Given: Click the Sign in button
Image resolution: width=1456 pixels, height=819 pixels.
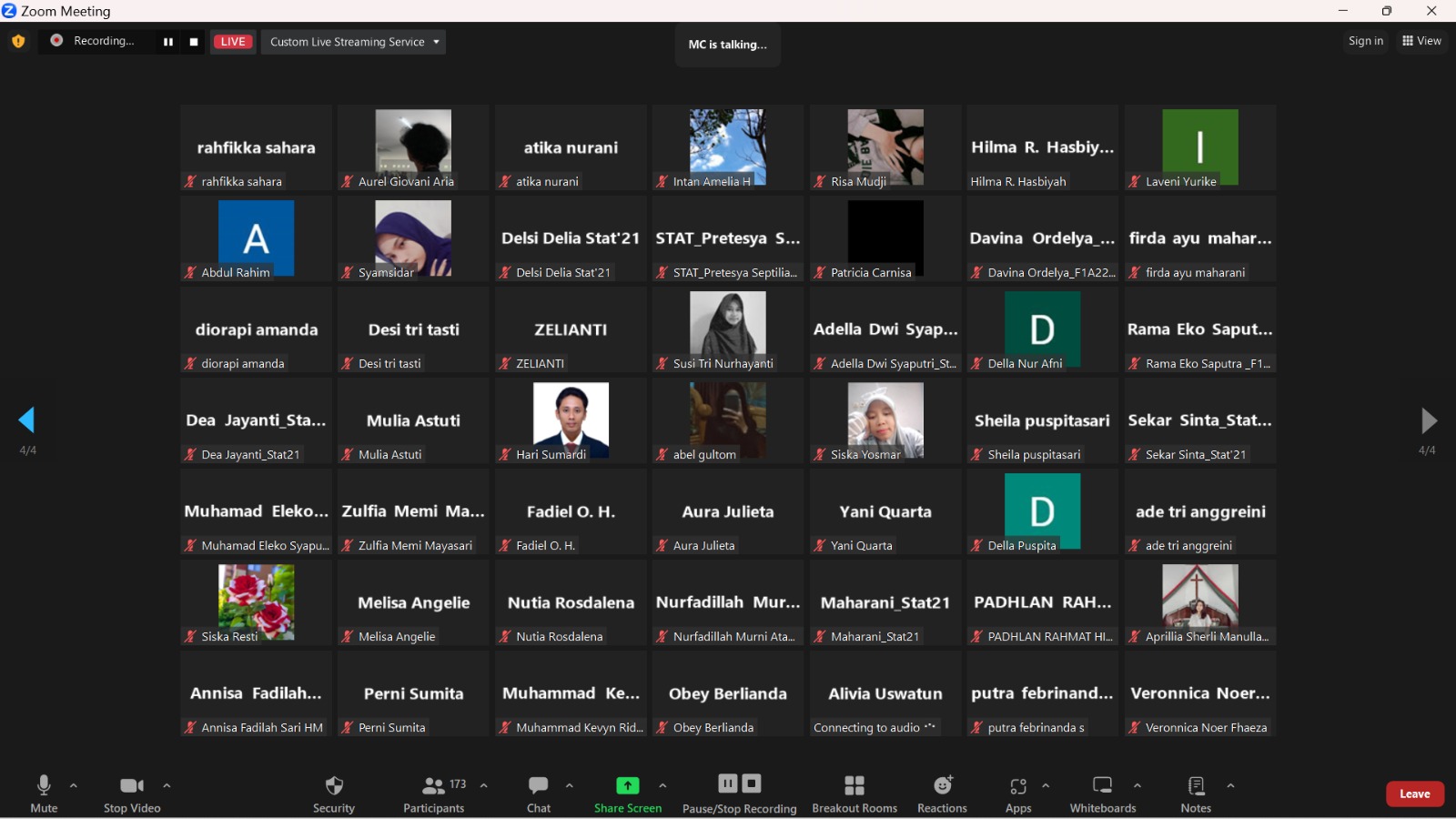Looking at the screenshot, I should [1365, 41].
